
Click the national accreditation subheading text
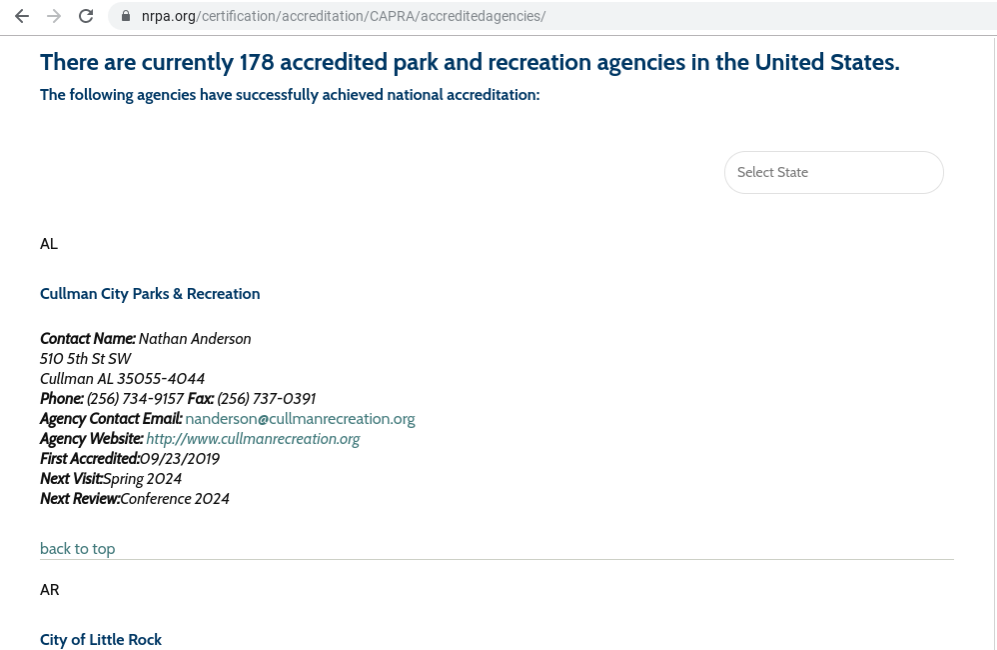click(290, 95)
